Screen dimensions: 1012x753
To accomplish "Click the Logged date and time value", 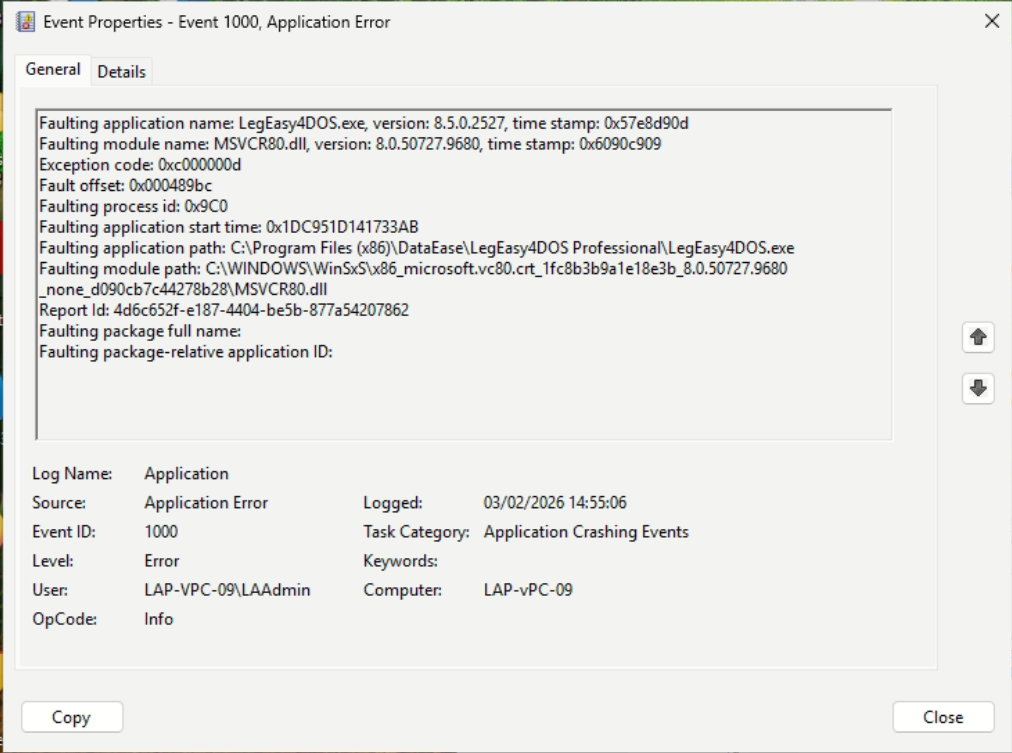I will (555, 503).
